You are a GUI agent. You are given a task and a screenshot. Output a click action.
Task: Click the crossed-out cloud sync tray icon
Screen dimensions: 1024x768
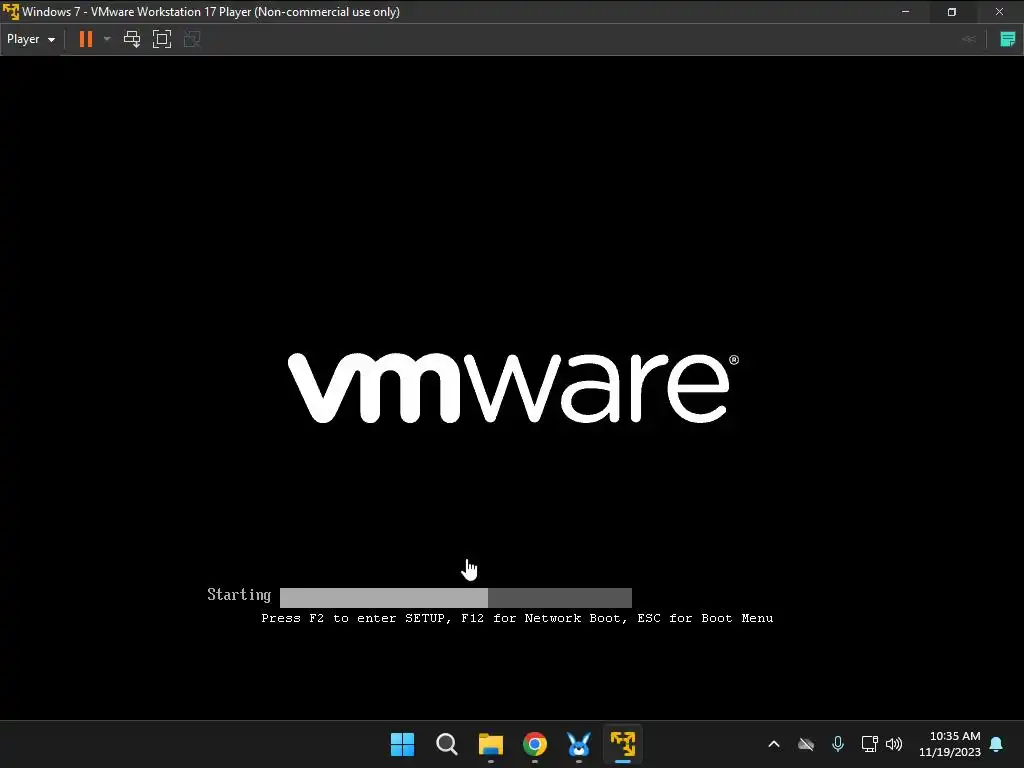pos(806,744)
